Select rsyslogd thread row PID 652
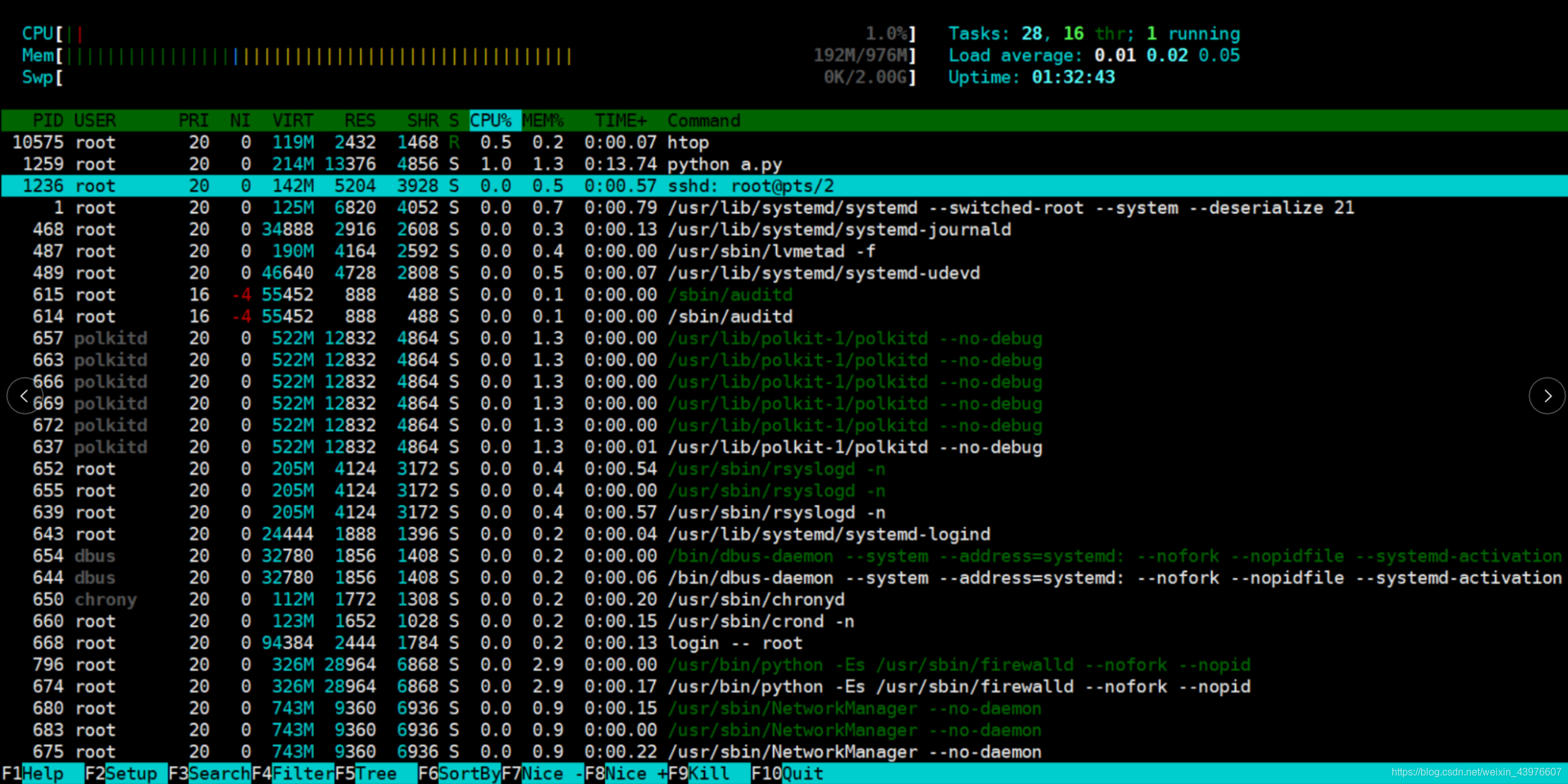The width and height of the screenshot is (1568, 784). click(x=784, y=469)
